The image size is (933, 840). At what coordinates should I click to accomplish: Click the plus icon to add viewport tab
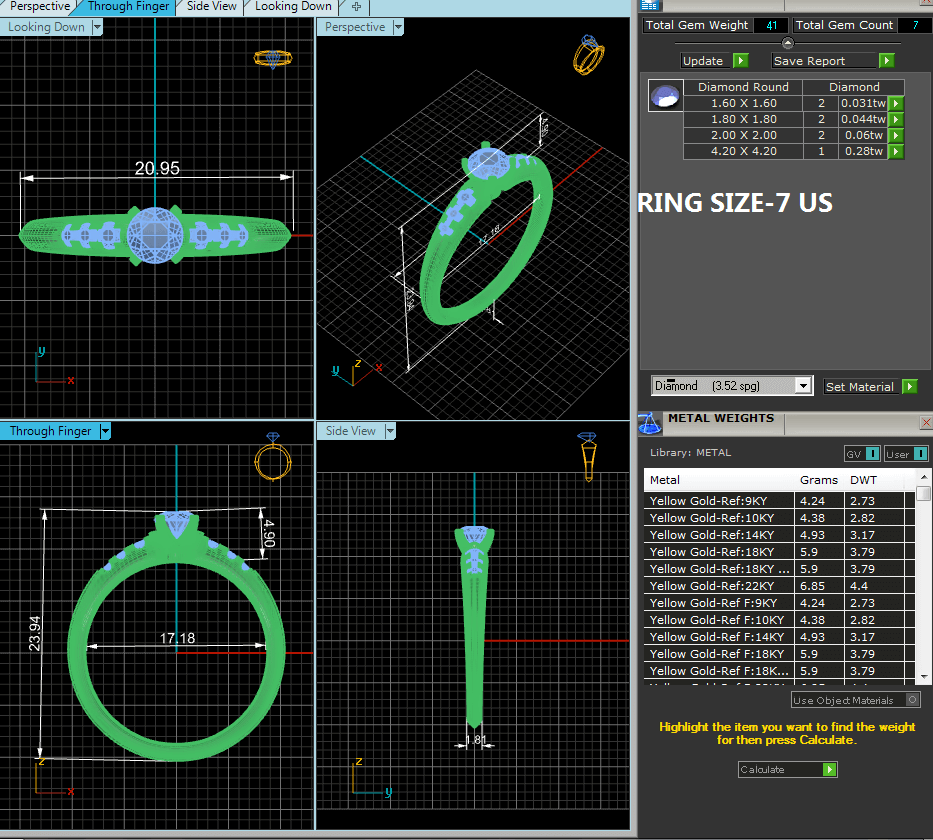pyautogui.click(x=356, y=6)
